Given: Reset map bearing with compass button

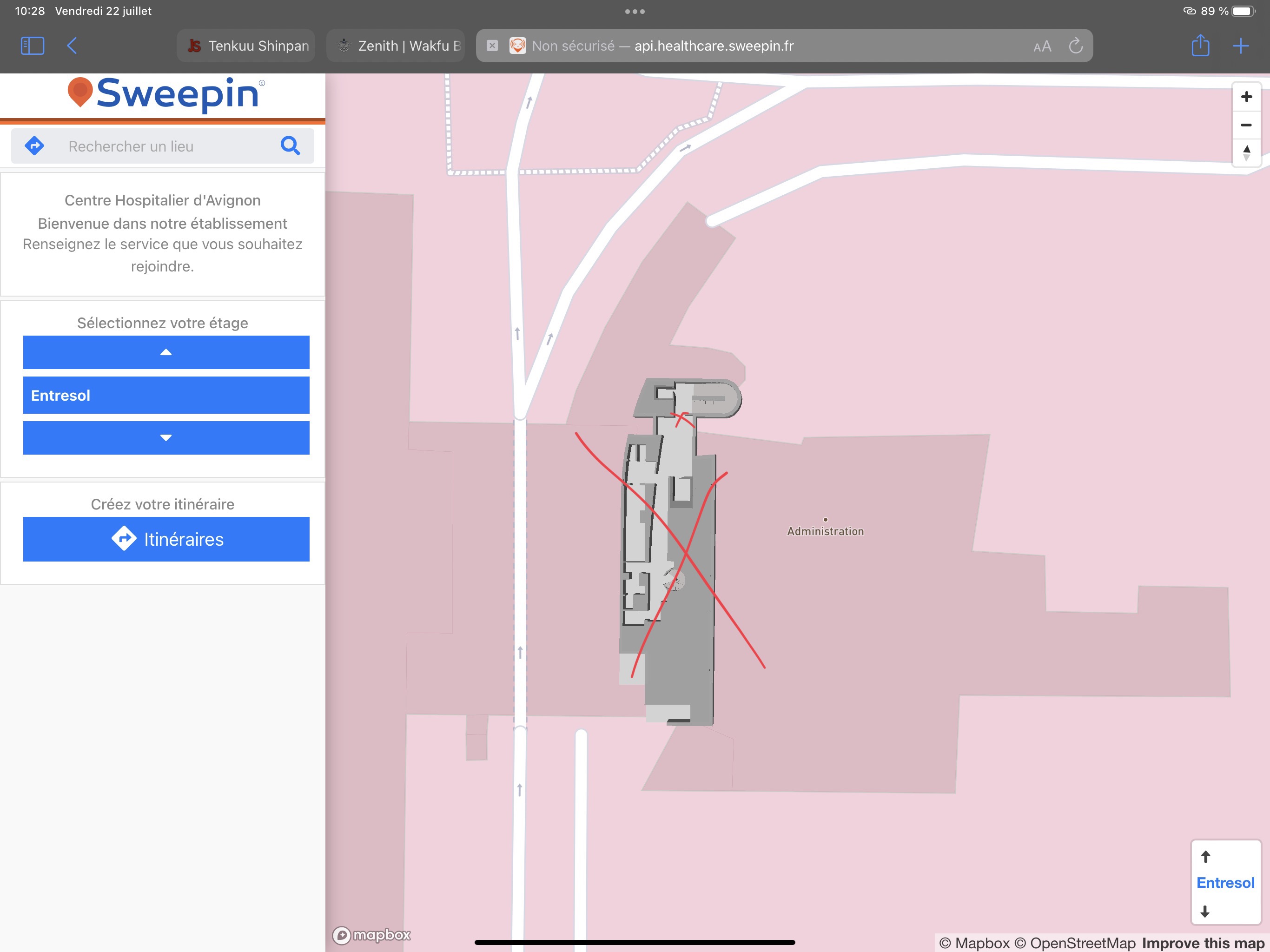Looking at the screenshot, I should pos(1246,153).
